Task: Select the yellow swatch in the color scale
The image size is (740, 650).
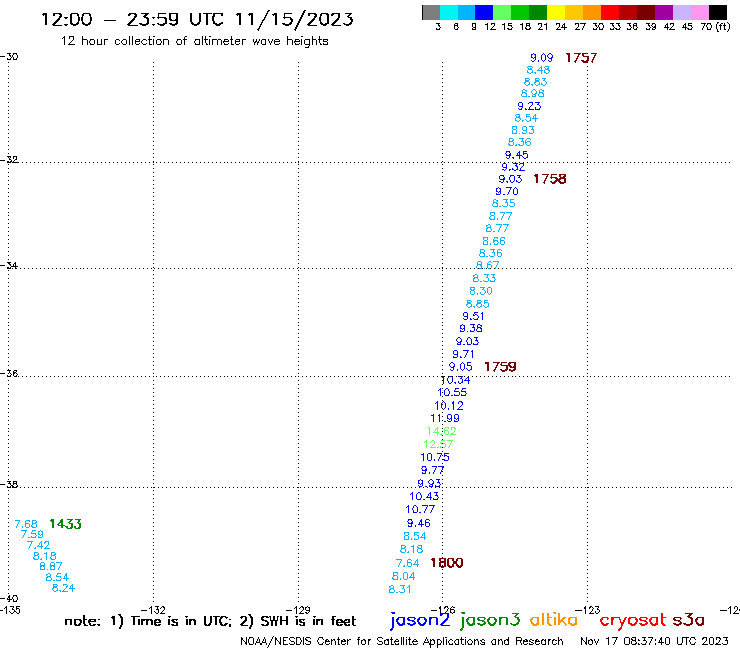Action: pyautogui.click(x=556, y=12)
